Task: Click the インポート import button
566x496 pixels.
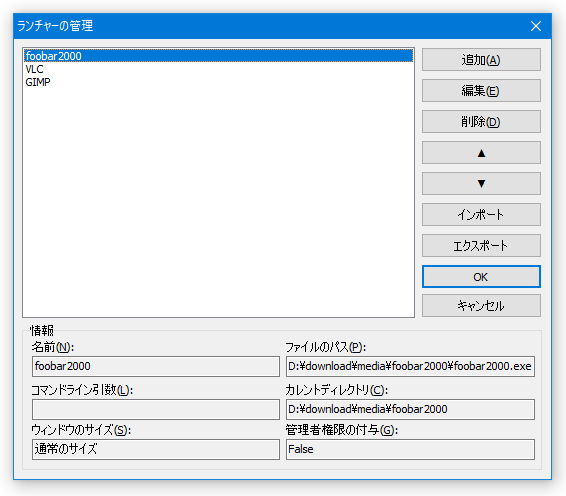Action: tap(481, 215)
